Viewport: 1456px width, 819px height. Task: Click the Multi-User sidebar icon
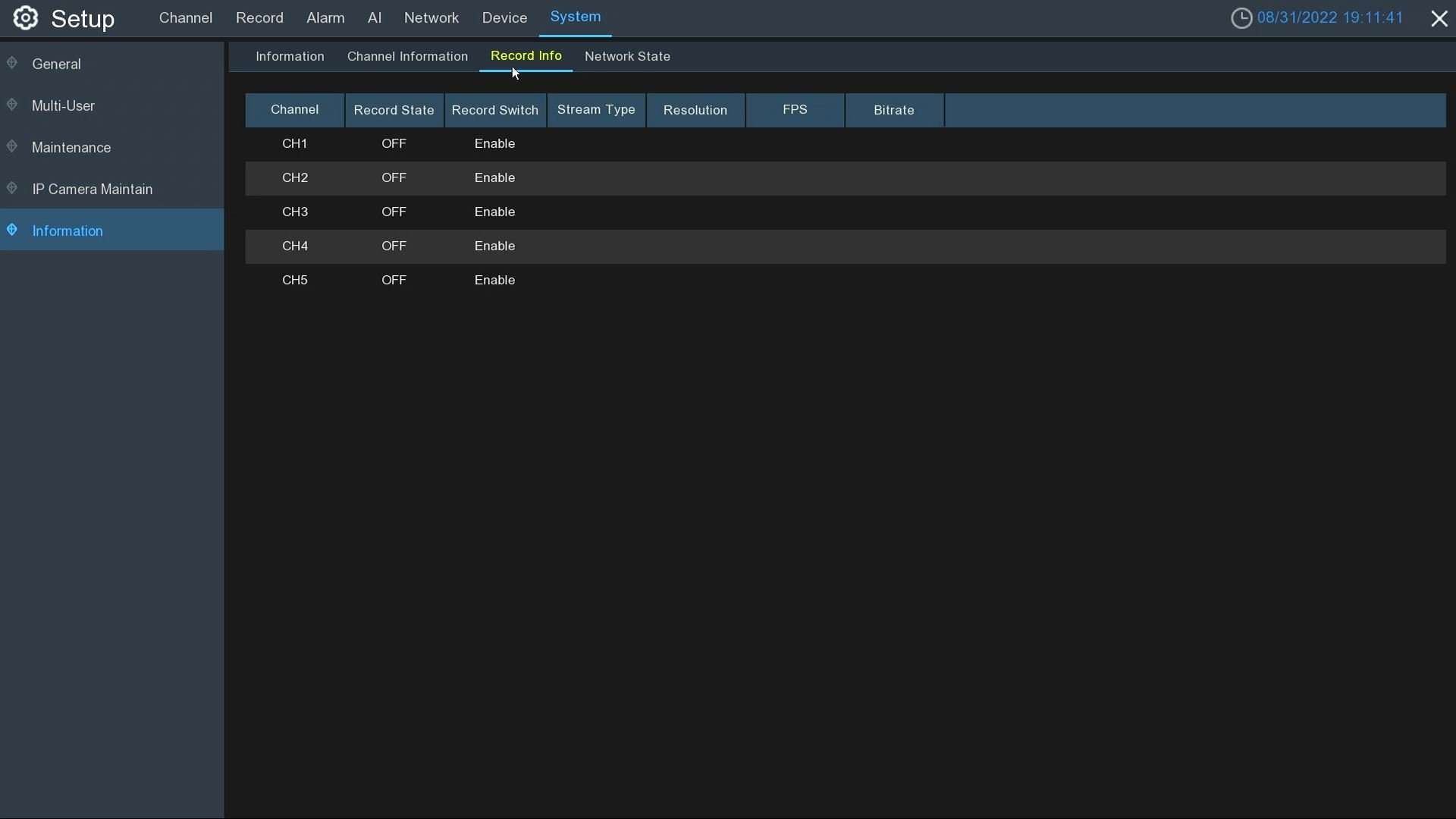(11, 105)
